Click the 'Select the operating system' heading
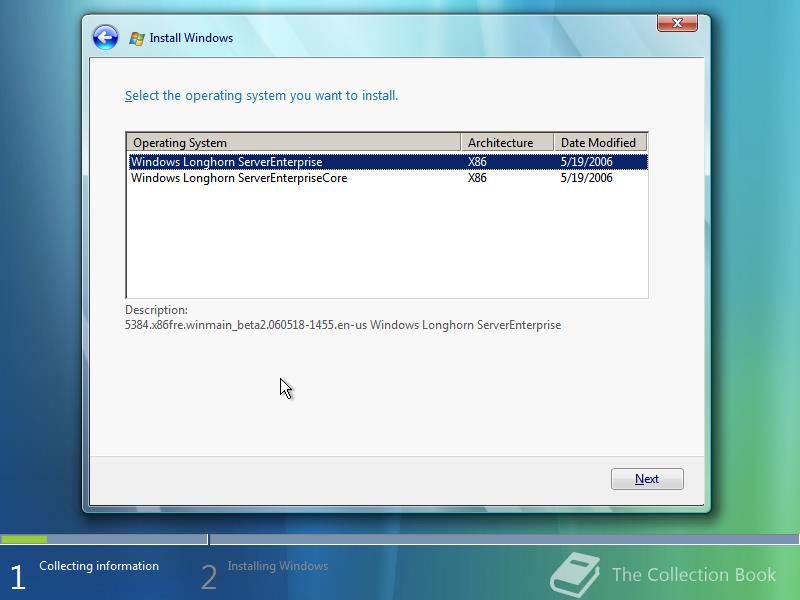 tap(261, 96)
